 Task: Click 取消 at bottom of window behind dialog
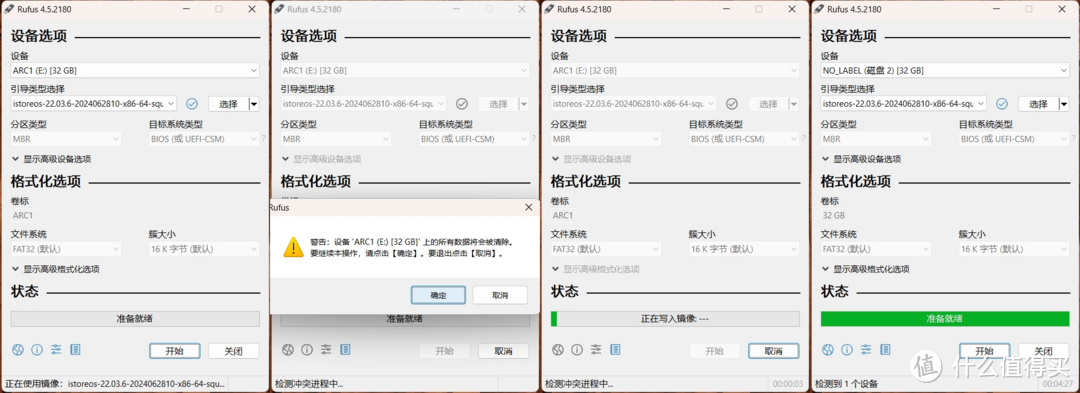coord(504,351)
